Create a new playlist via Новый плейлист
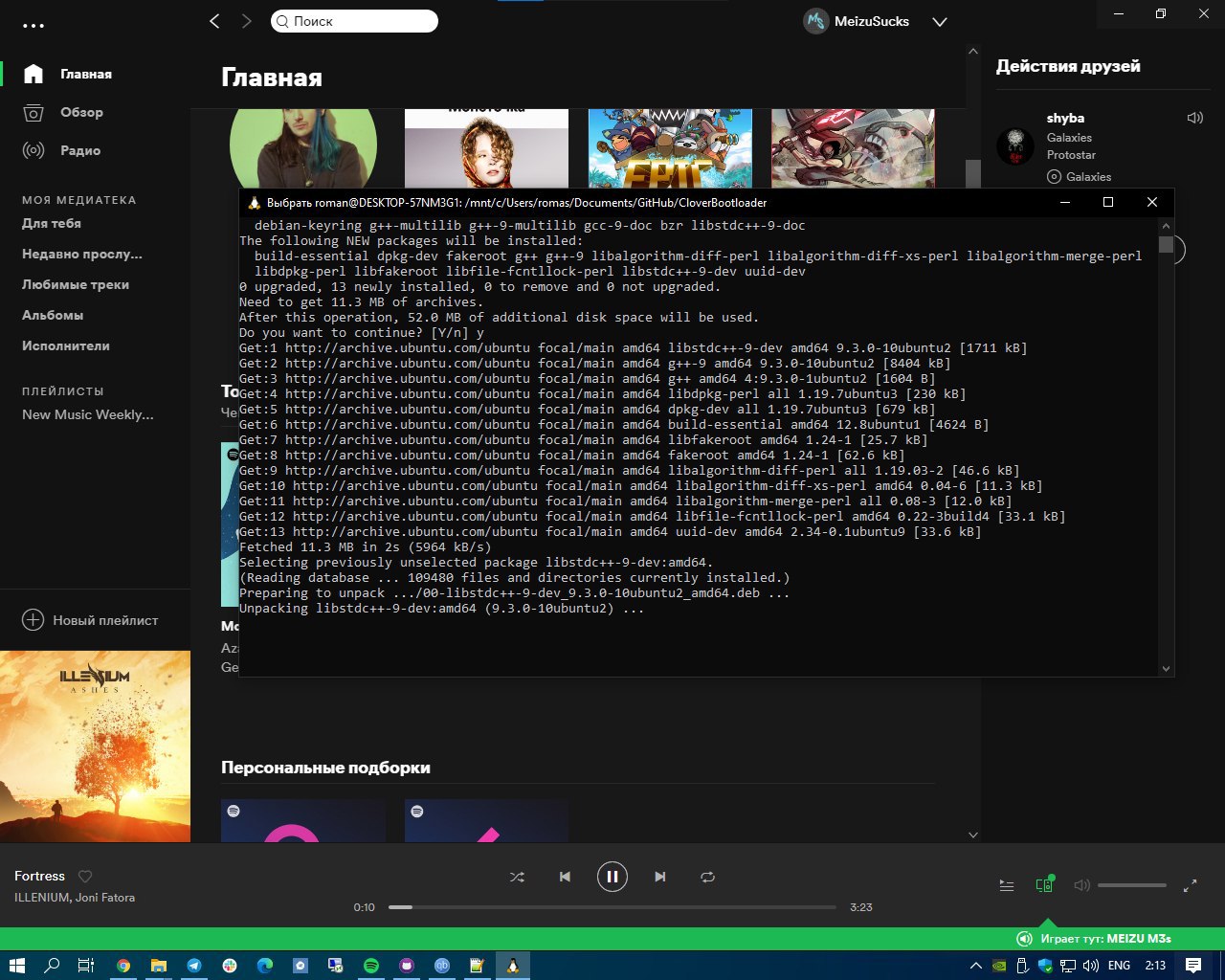 90,620
